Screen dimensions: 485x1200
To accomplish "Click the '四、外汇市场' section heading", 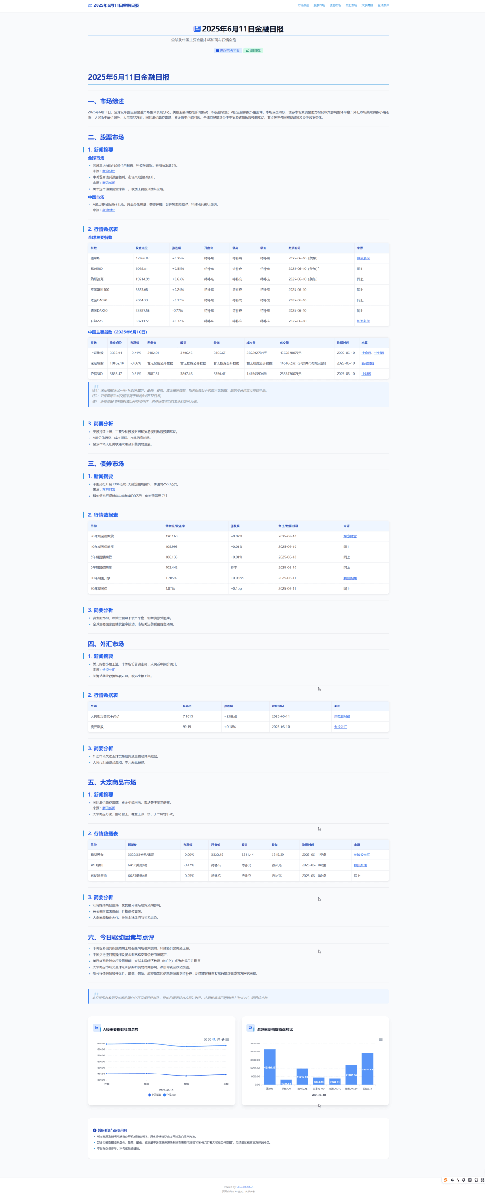I will click(x=105, y=643).
